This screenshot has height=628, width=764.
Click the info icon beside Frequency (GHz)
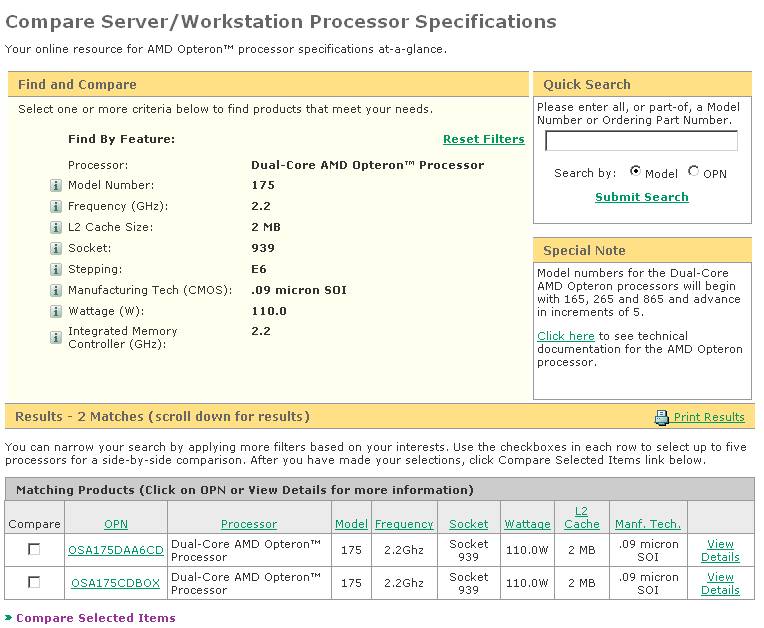pos(56,207)
